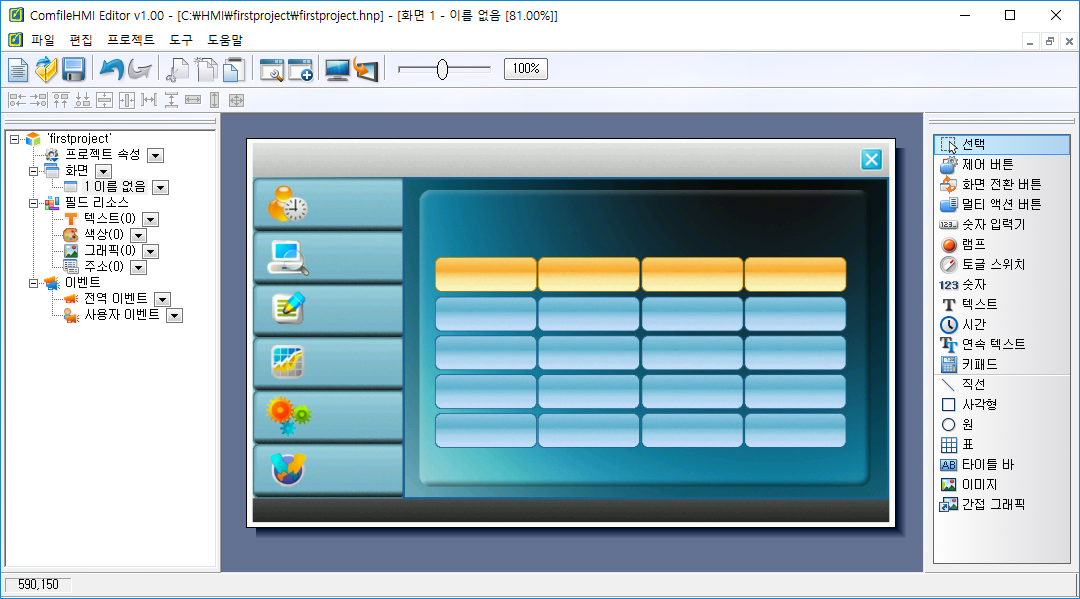1080x599 pixels.
Task: Open the 프로젝트 menu
Action: click(131, 40)
